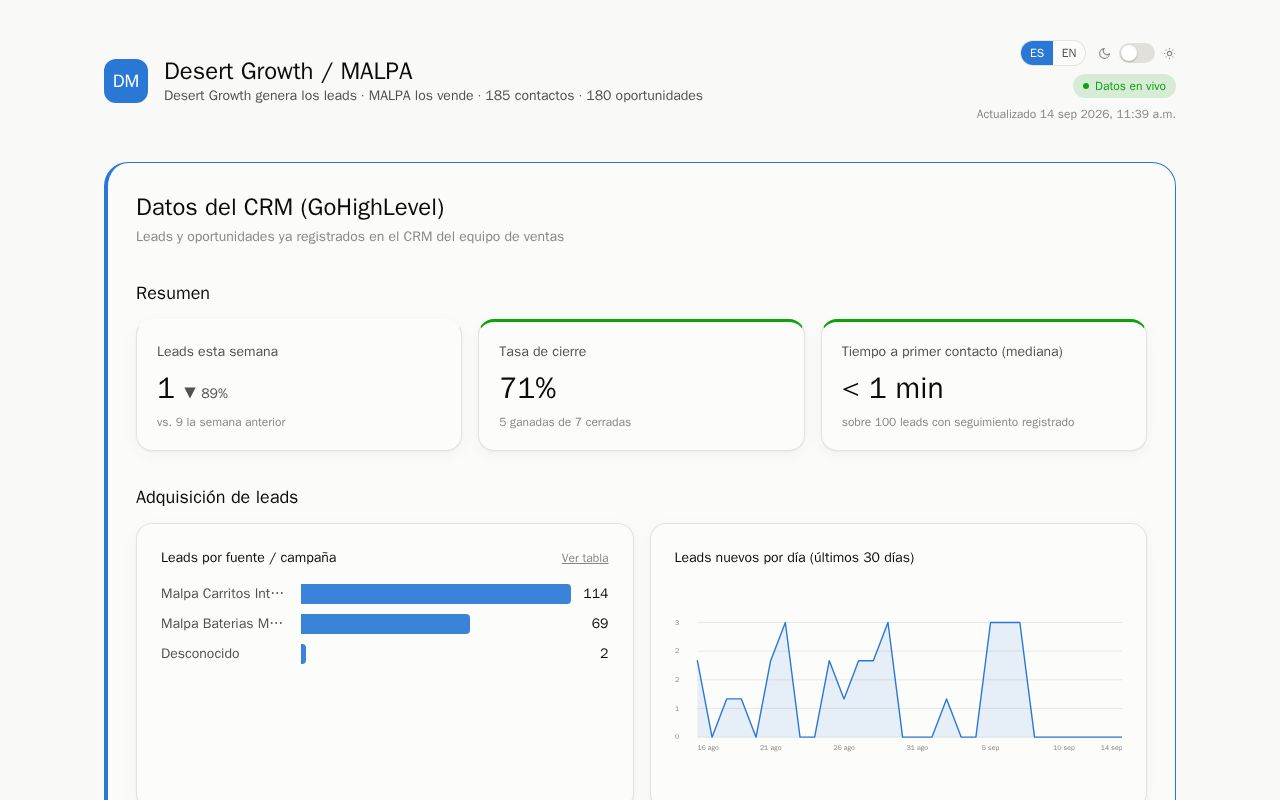Click the Malpa Carritos Int… label
The width and height of the screenshot is (1280, 800).
tap(222, 594)
